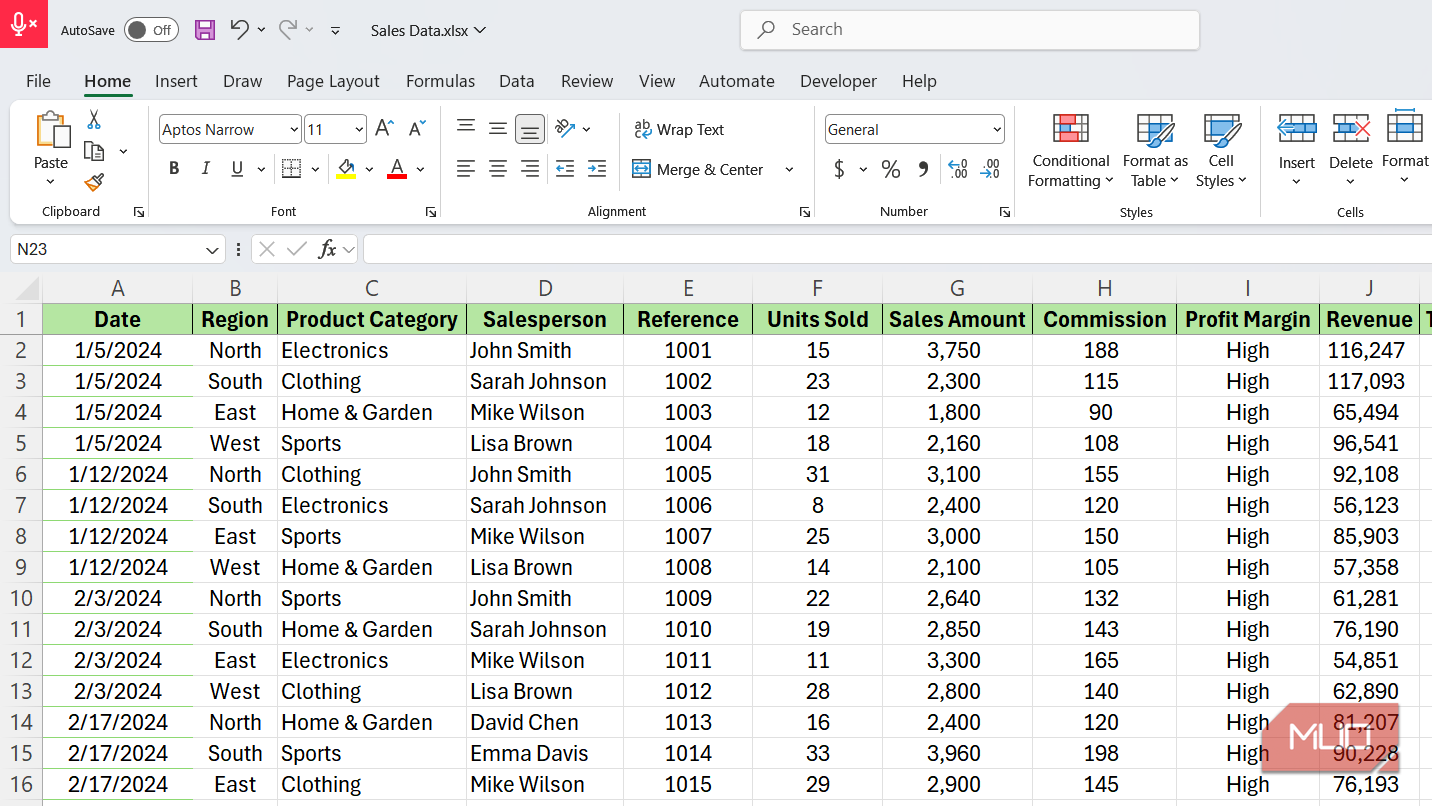Decrease font size with small A icon
This screenshot has height=806, width=1432.
pyautogui.click(x=418, y=129)
